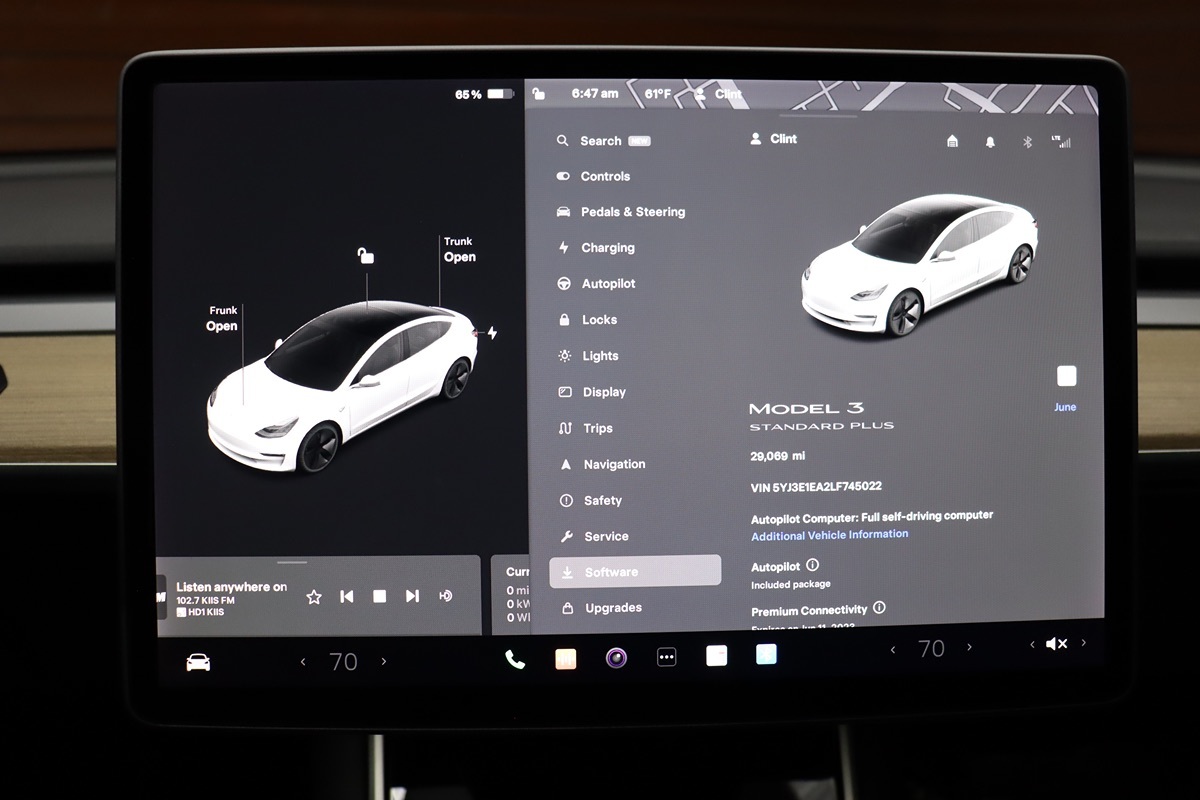Favorite the station with the star icon

click(x=314, y=596)
